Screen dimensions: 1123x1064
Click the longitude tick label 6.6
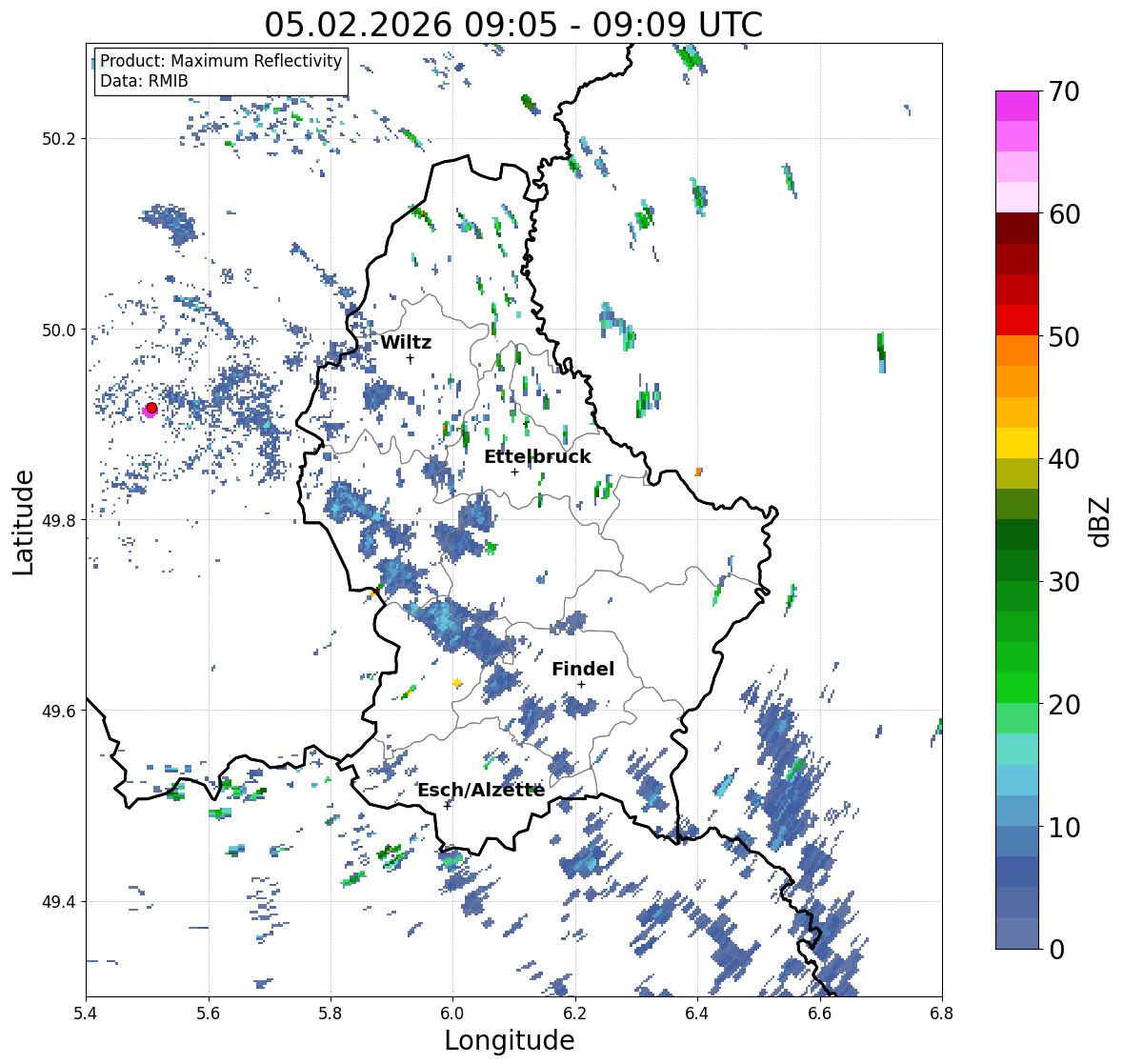pos(819,1013)
